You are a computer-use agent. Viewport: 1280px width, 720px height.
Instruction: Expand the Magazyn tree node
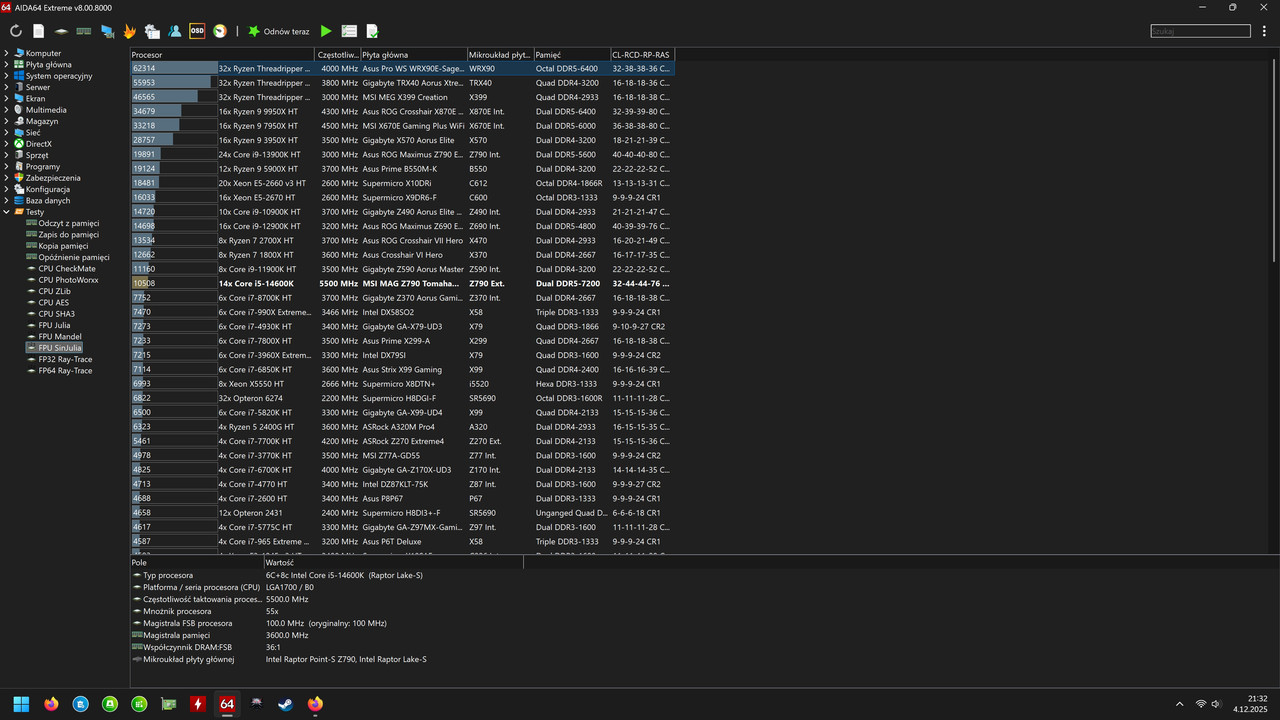7,121
